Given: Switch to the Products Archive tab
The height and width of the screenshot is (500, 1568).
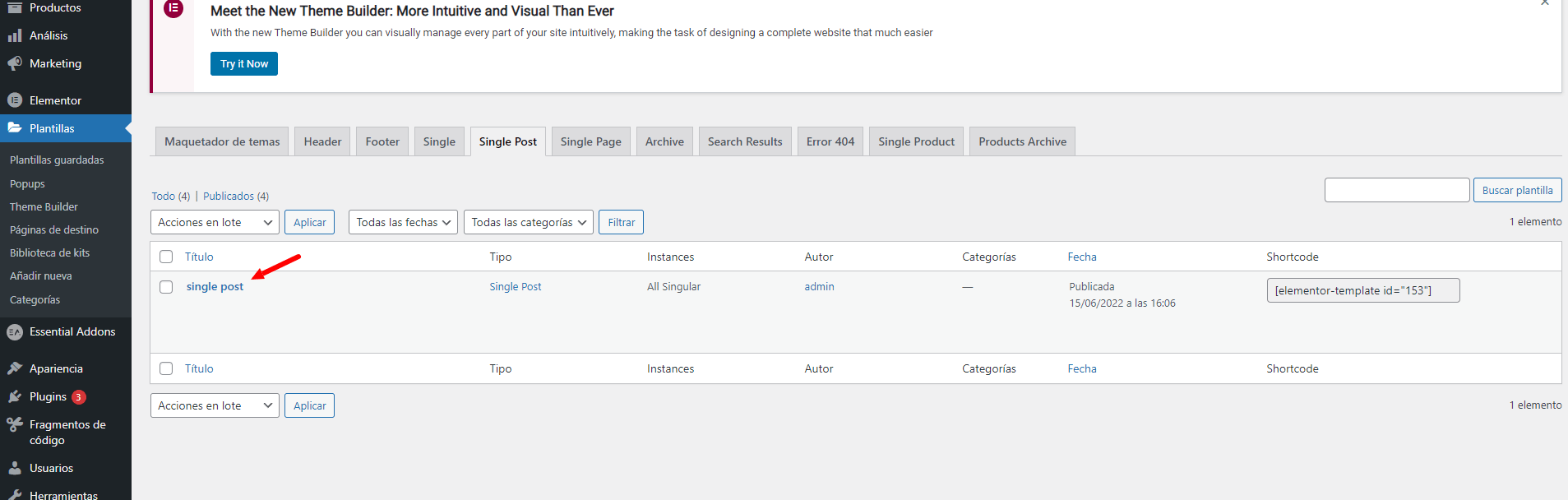Looking at the screenshot, I should click(x=1022, y=141).
